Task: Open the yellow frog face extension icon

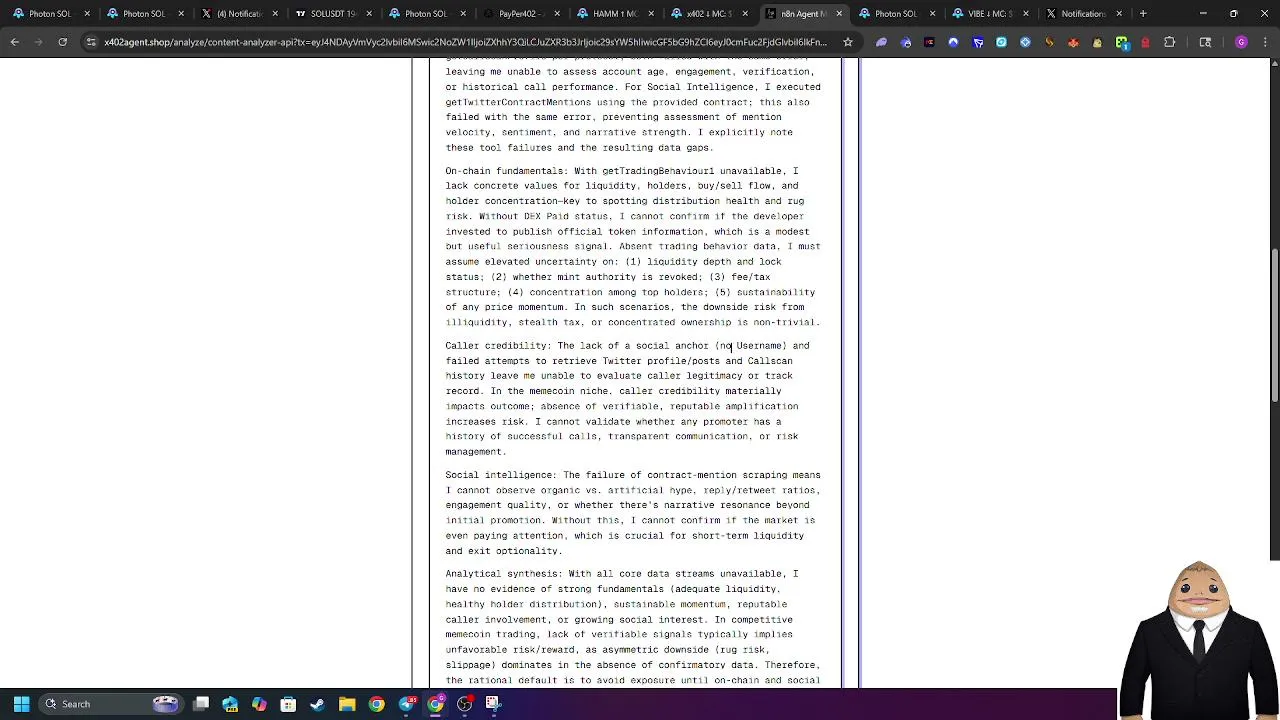Action: coord(1097,42)
